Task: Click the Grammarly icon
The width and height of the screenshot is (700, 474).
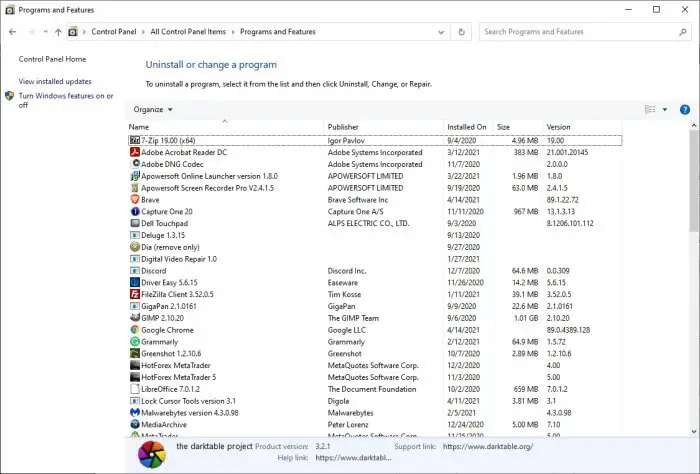Action: [x=135, y=341]
